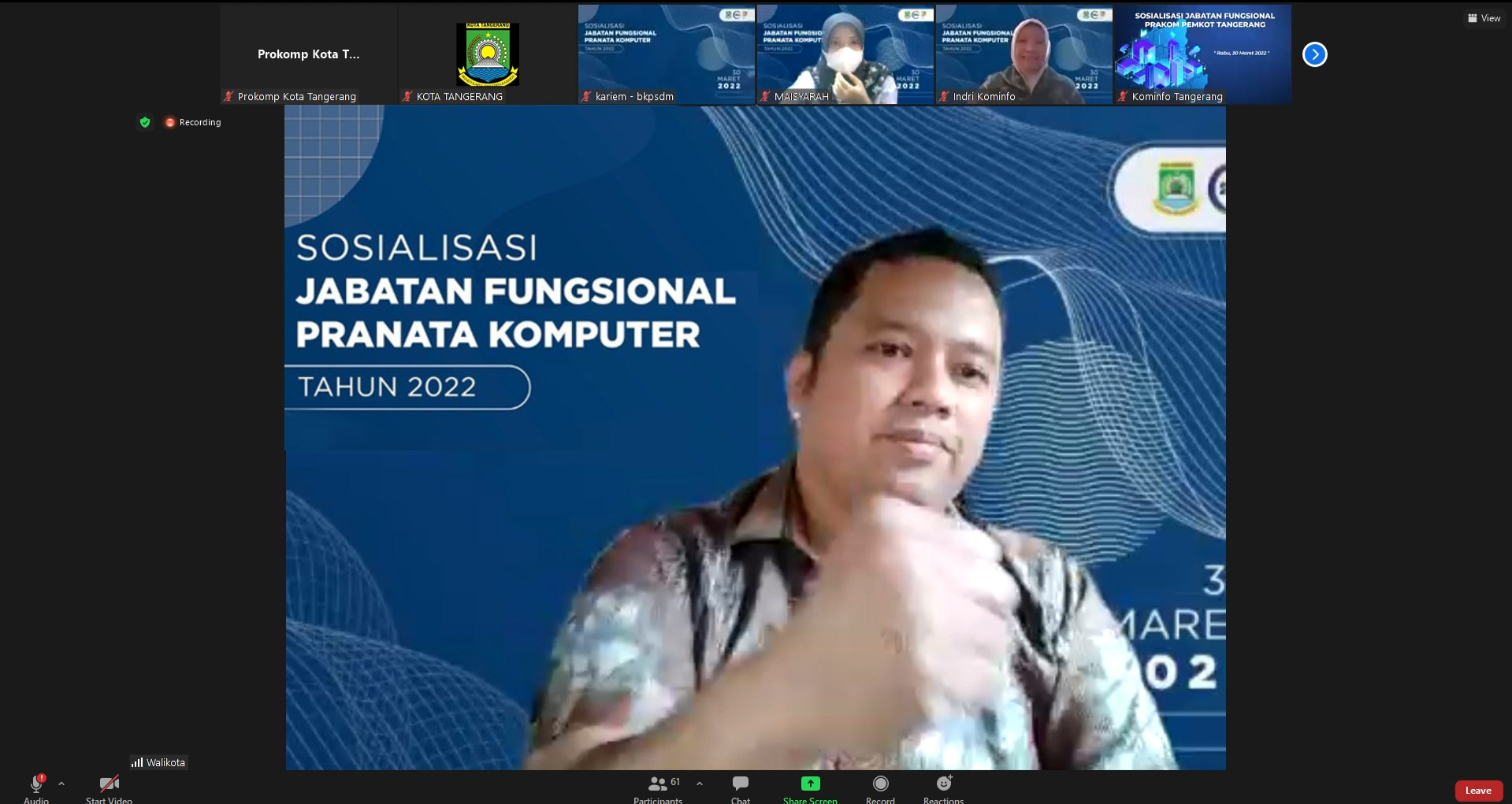
Task: Click the Walikota speaker name label
Action: (159, 762)
